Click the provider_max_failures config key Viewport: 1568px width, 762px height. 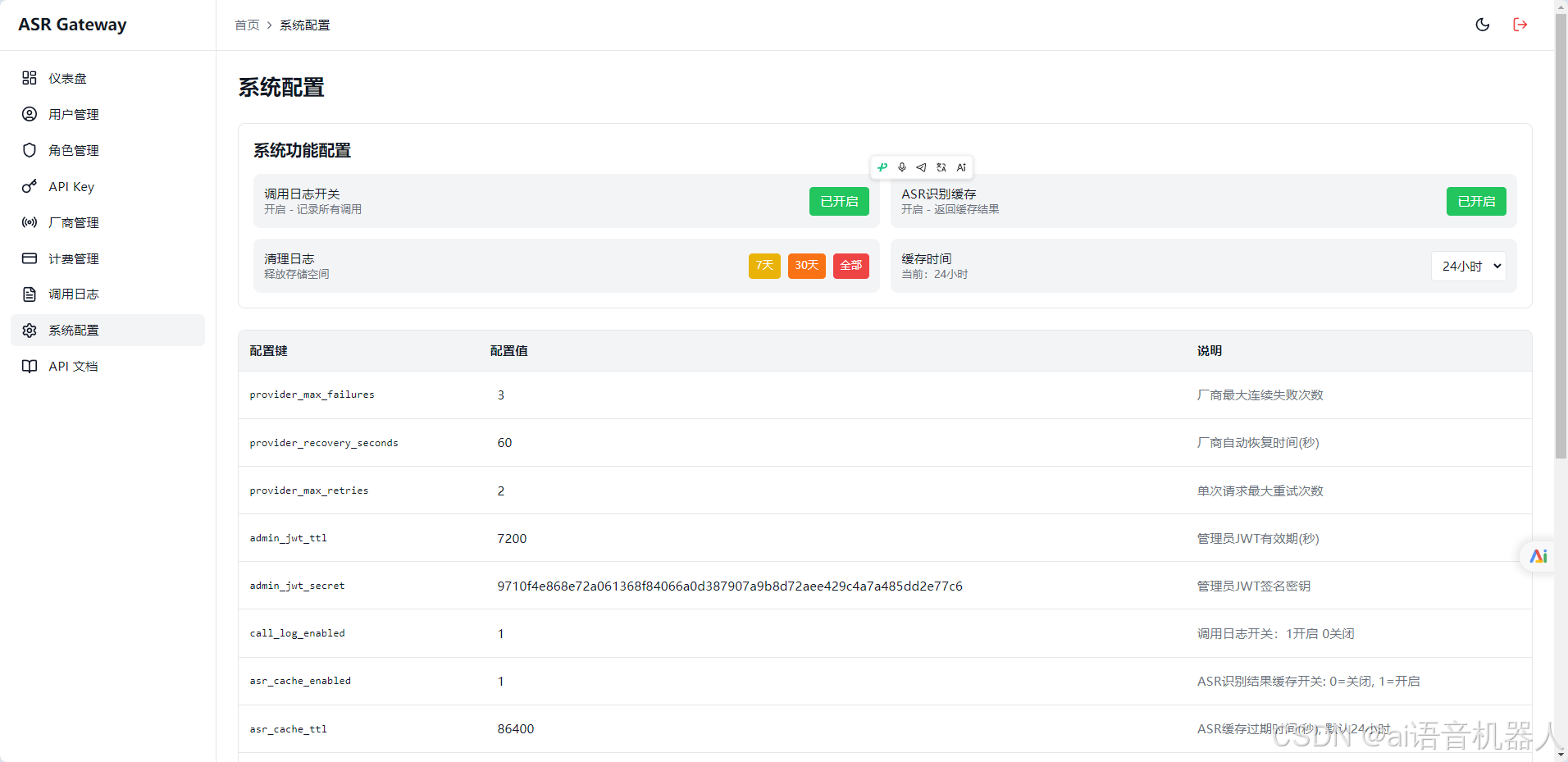point(312,395)
